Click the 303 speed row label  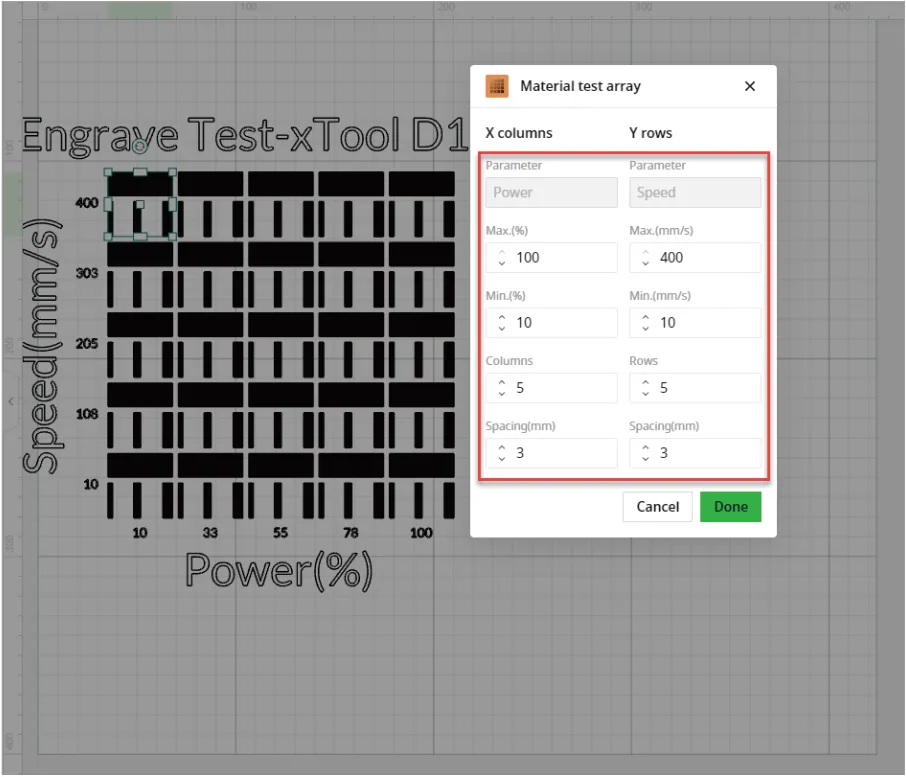click(87, 273)
